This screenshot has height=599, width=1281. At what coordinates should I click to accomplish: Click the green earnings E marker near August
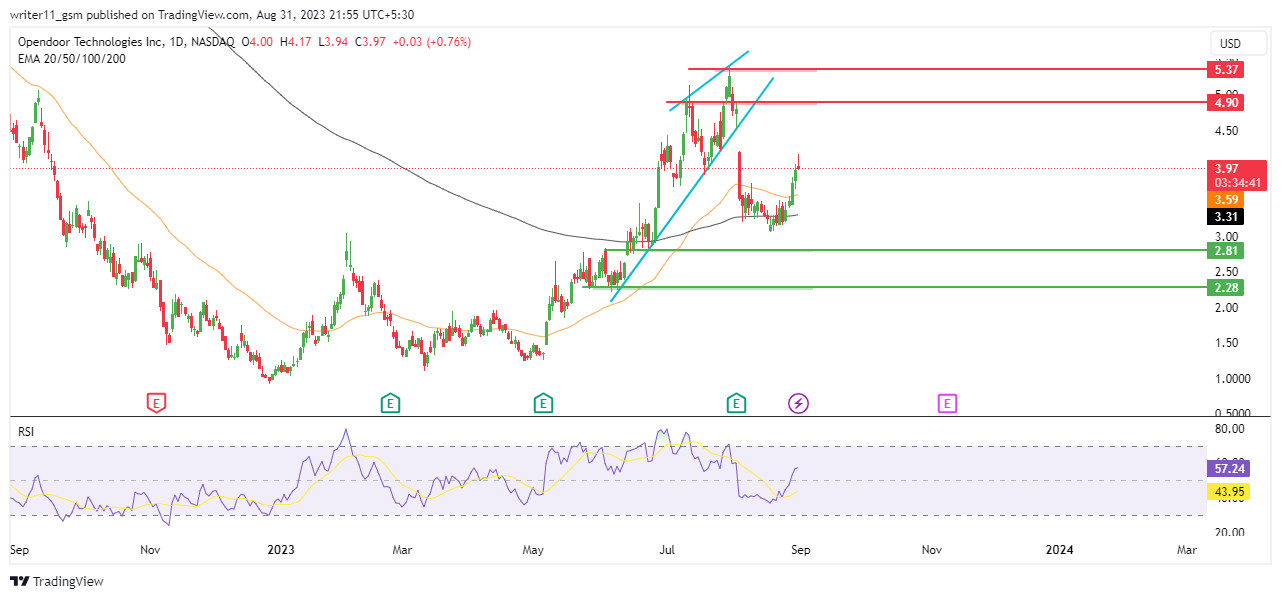[x=736, y=403]
